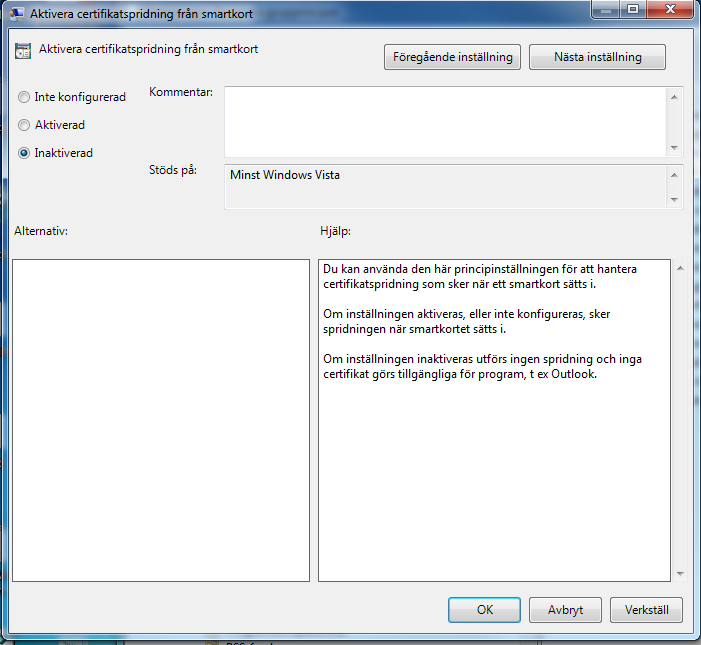Screen dimensions: 701x645
Task: Cancel with the Avbryt button
Action: [x=566, y=610]
